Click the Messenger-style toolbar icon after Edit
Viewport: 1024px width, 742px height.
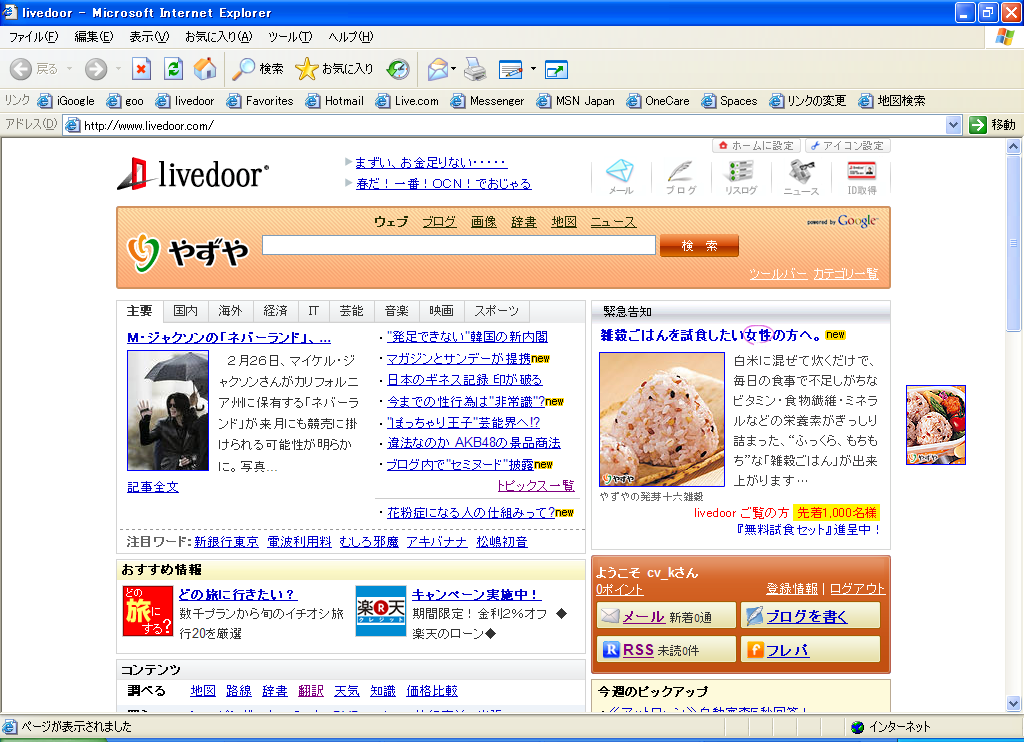click(556, 69)
